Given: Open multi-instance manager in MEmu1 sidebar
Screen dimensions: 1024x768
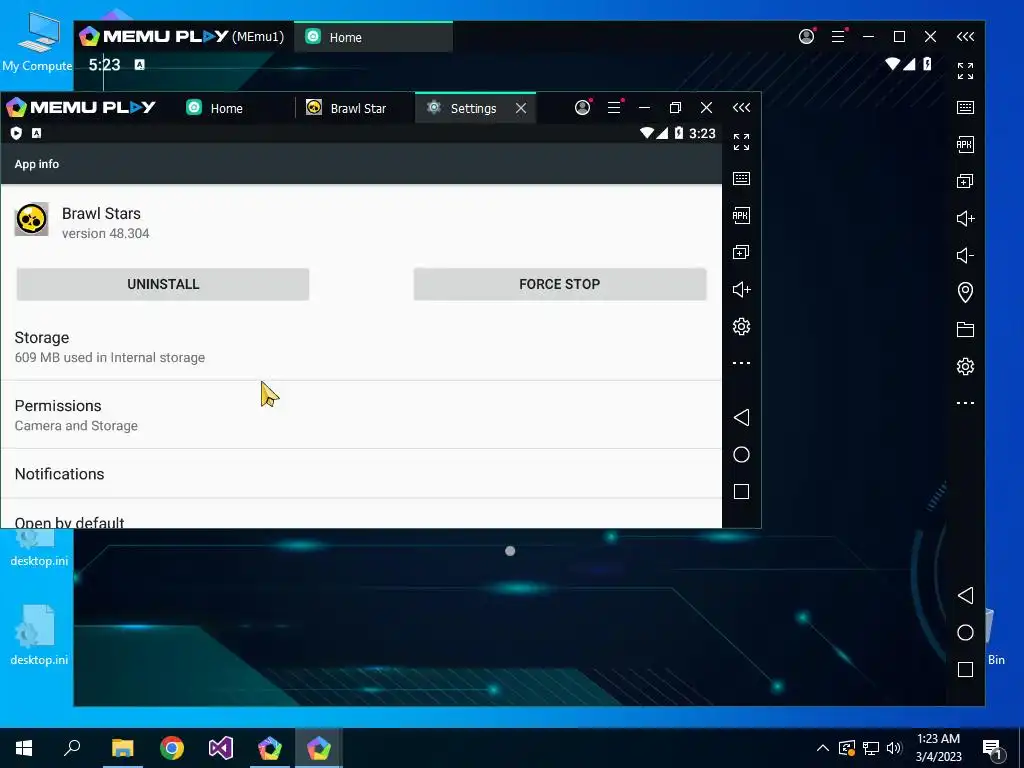Looking at the screenshot, I should coord(965,181).
